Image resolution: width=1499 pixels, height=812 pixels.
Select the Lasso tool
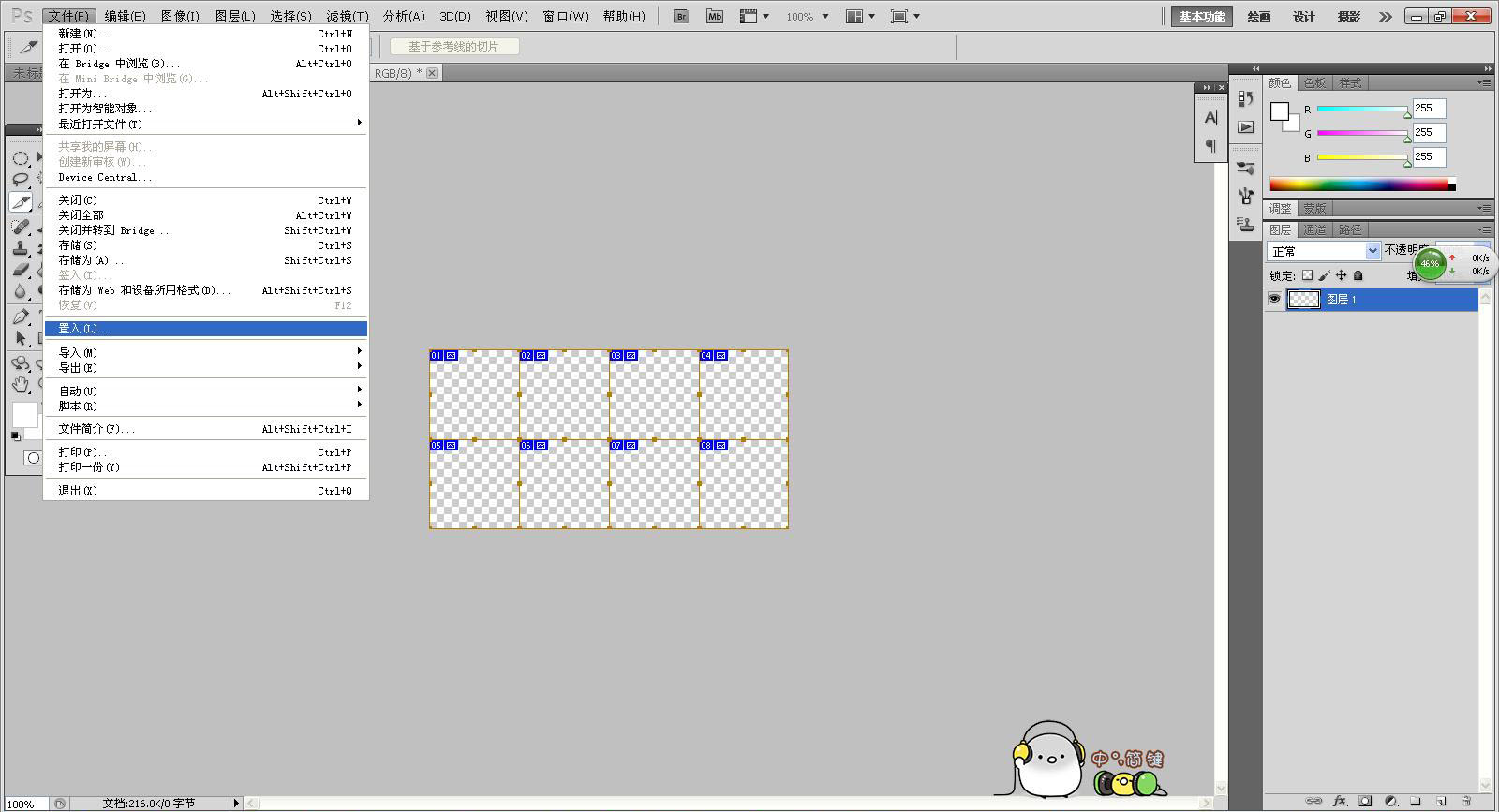pyautogui.click(x=21, y=179)
